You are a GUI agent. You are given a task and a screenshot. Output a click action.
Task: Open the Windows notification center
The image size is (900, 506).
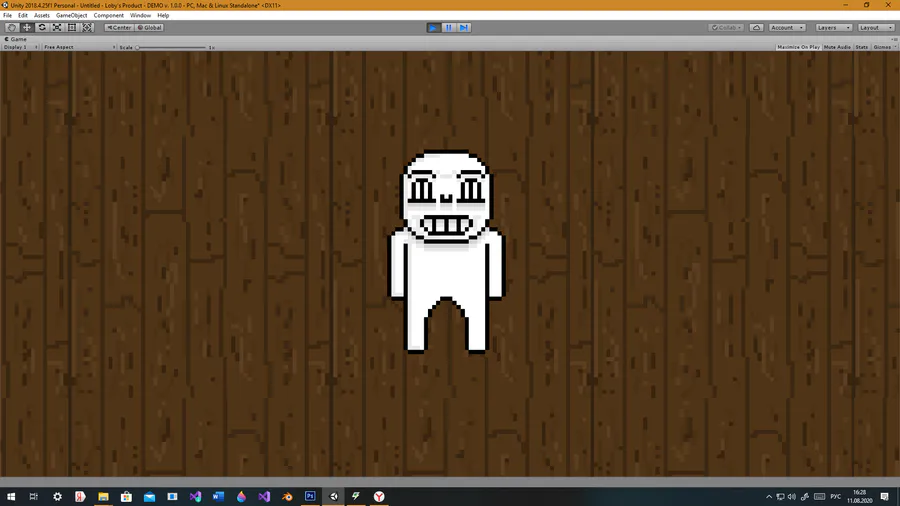click(x=885, y=497)
